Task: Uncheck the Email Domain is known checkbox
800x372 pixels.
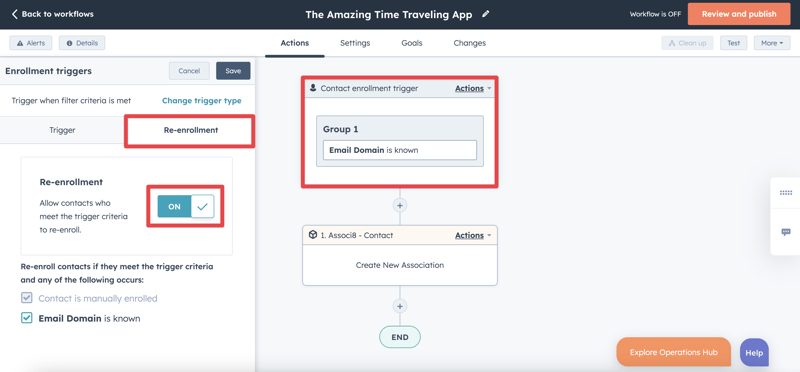Action: pos(27,318)
